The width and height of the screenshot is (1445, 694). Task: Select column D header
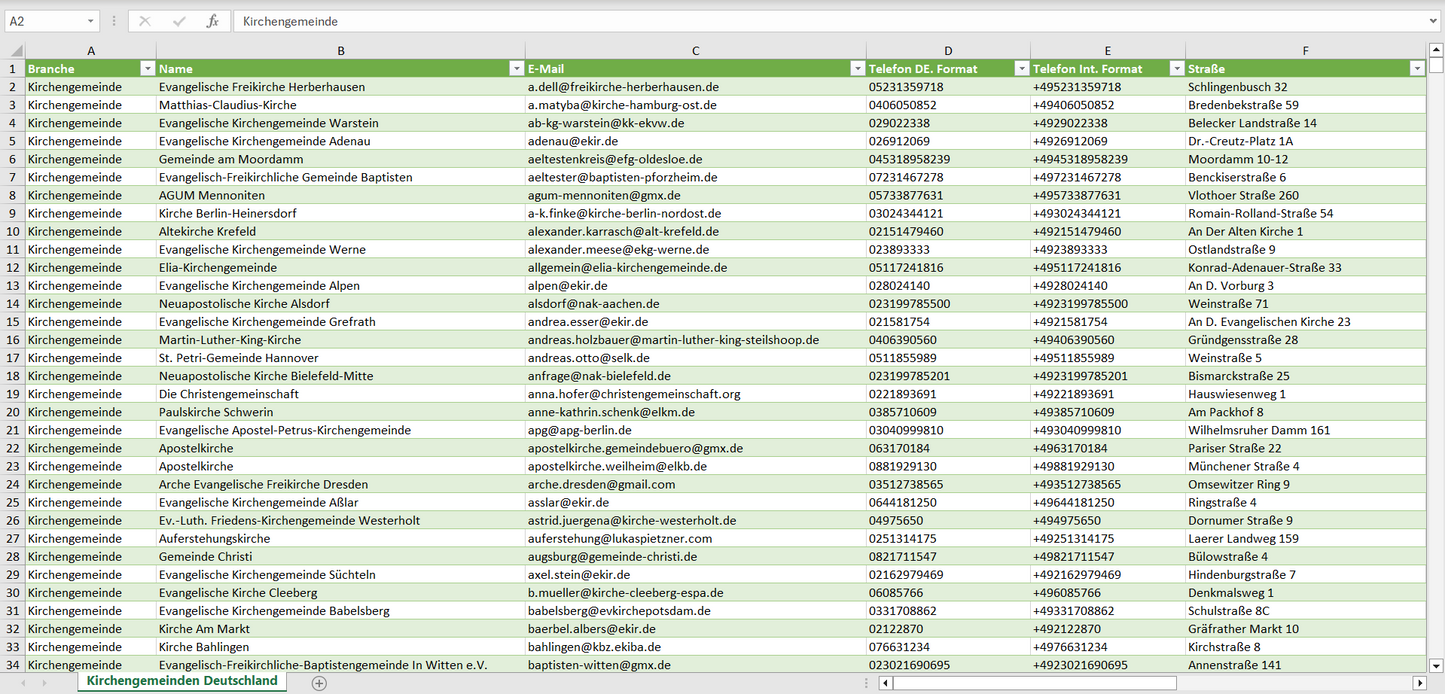[948, 50]
